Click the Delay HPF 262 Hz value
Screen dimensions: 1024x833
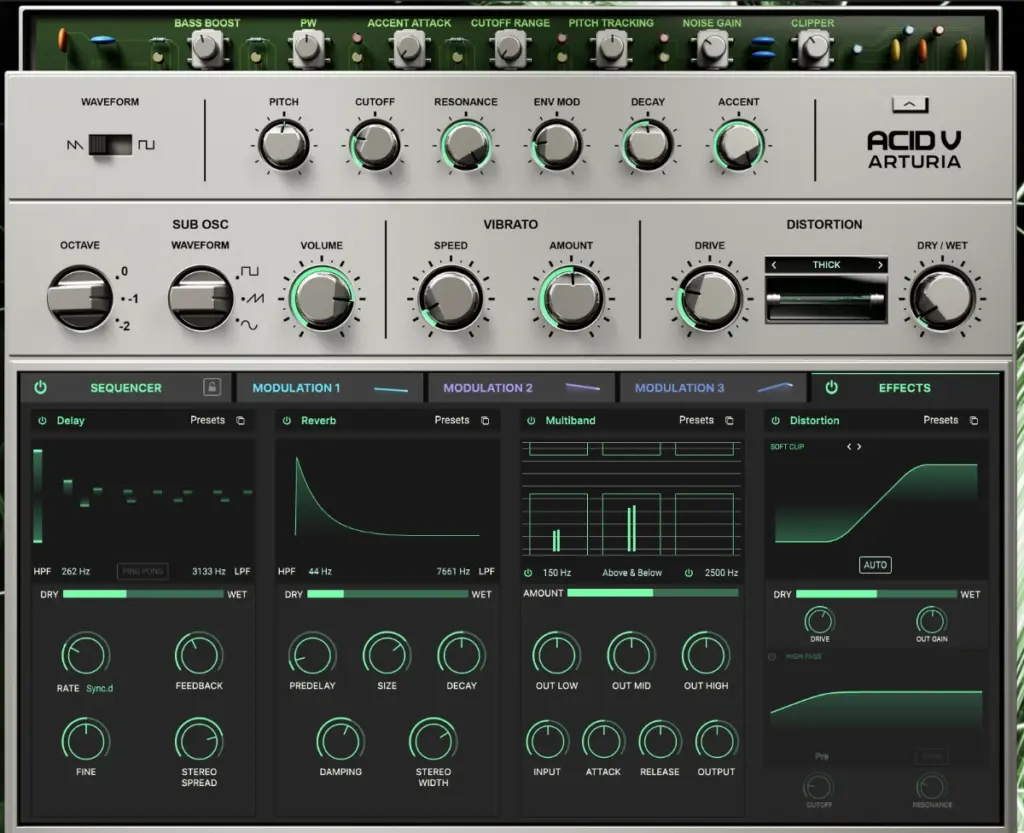point(76,571)
